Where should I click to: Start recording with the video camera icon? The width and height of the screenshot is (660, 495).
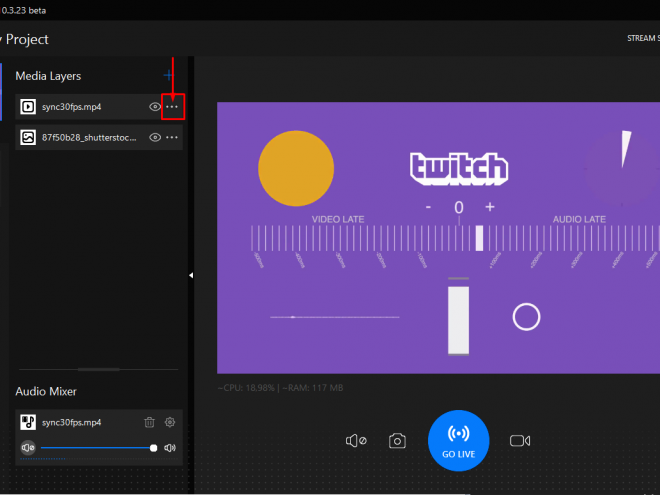tap(520, 441)
